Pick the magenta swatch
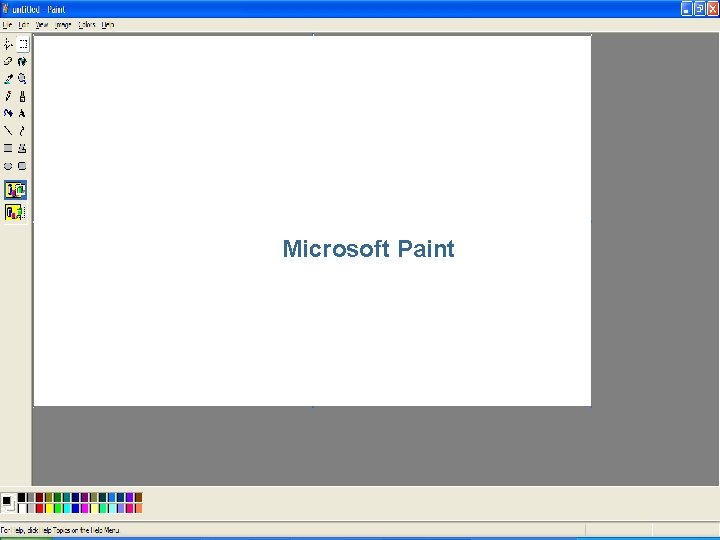 click(84, 508)
